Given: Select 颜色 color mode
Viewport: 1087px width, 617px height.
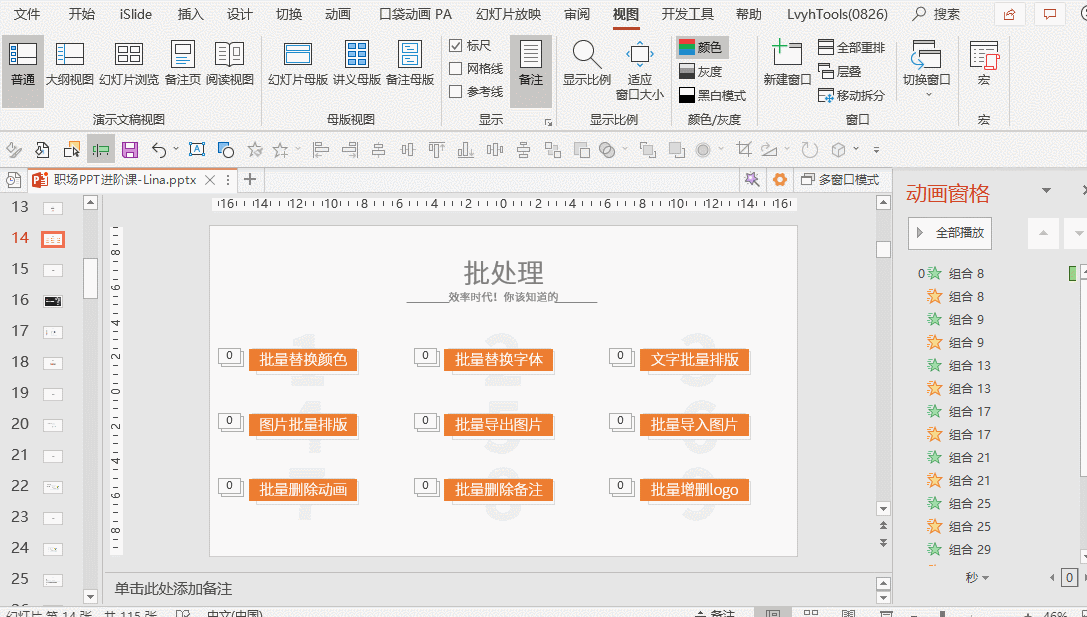Looking at the screenshot, I should pyautogui.click(x=702, y=47).
